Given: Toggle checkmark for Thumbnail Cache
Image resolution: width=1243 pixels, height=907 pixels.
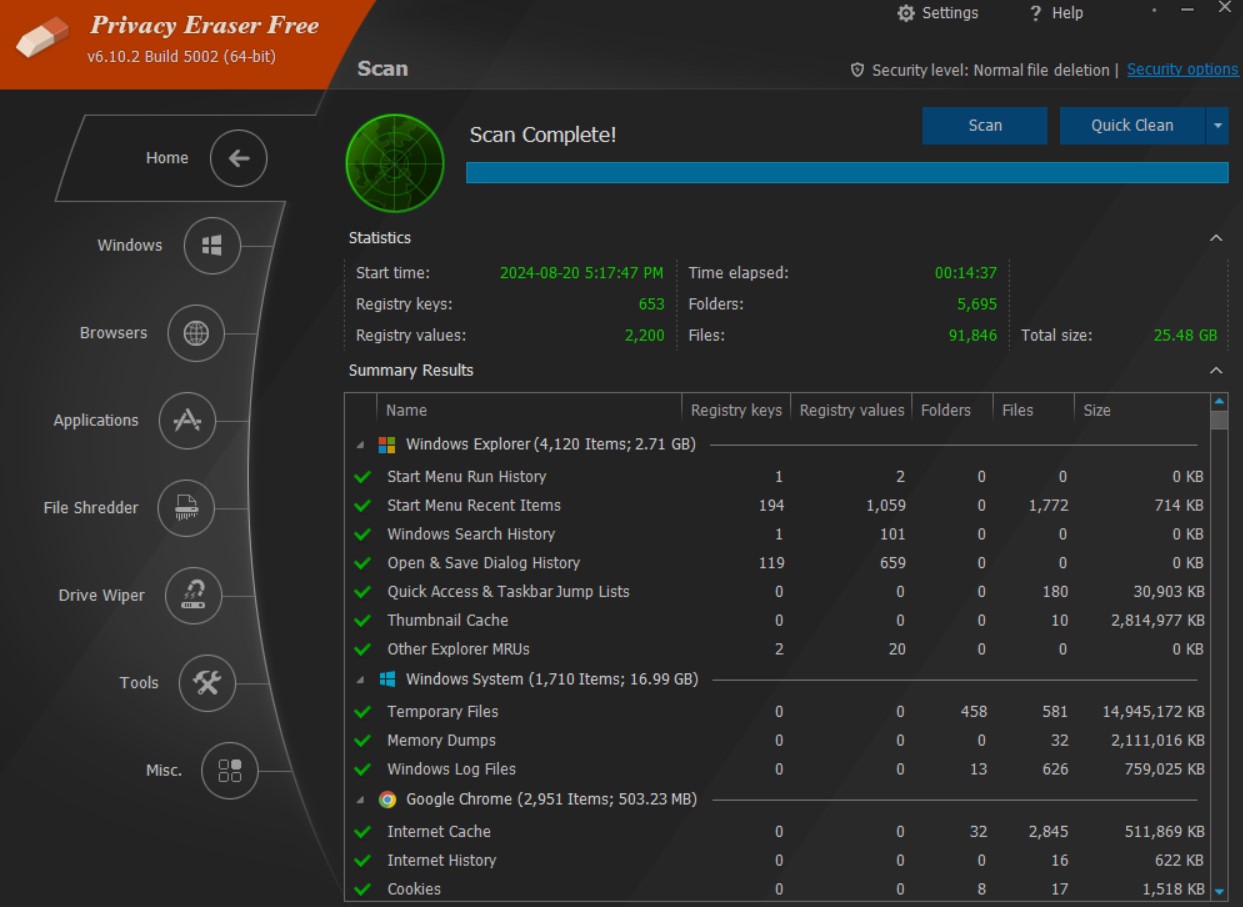Looking at the screenshot, I should [363, 621].
